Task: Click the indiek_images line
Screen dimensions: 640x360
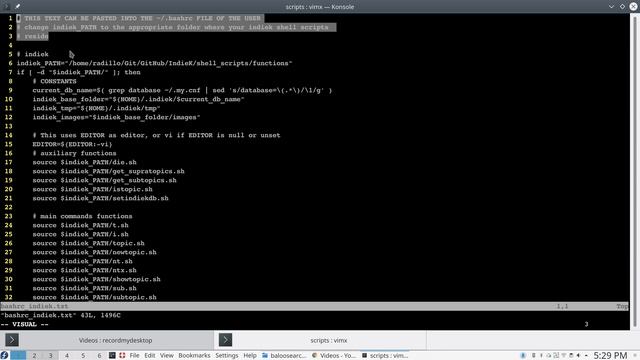Action: pyautogui.click(x=116, y=117)
